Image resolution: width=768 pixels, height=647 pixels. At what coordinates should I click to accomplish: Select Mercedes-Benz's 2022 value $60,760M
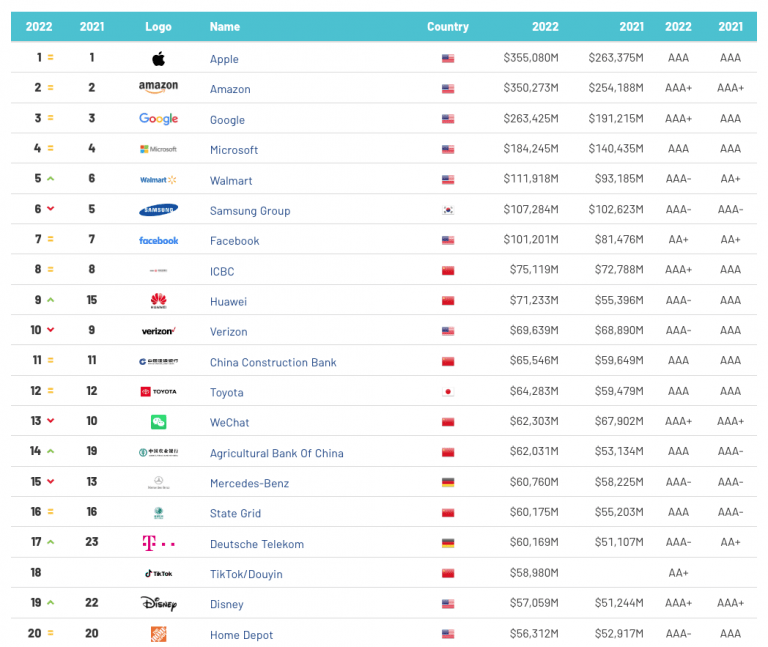pos(534,482)
